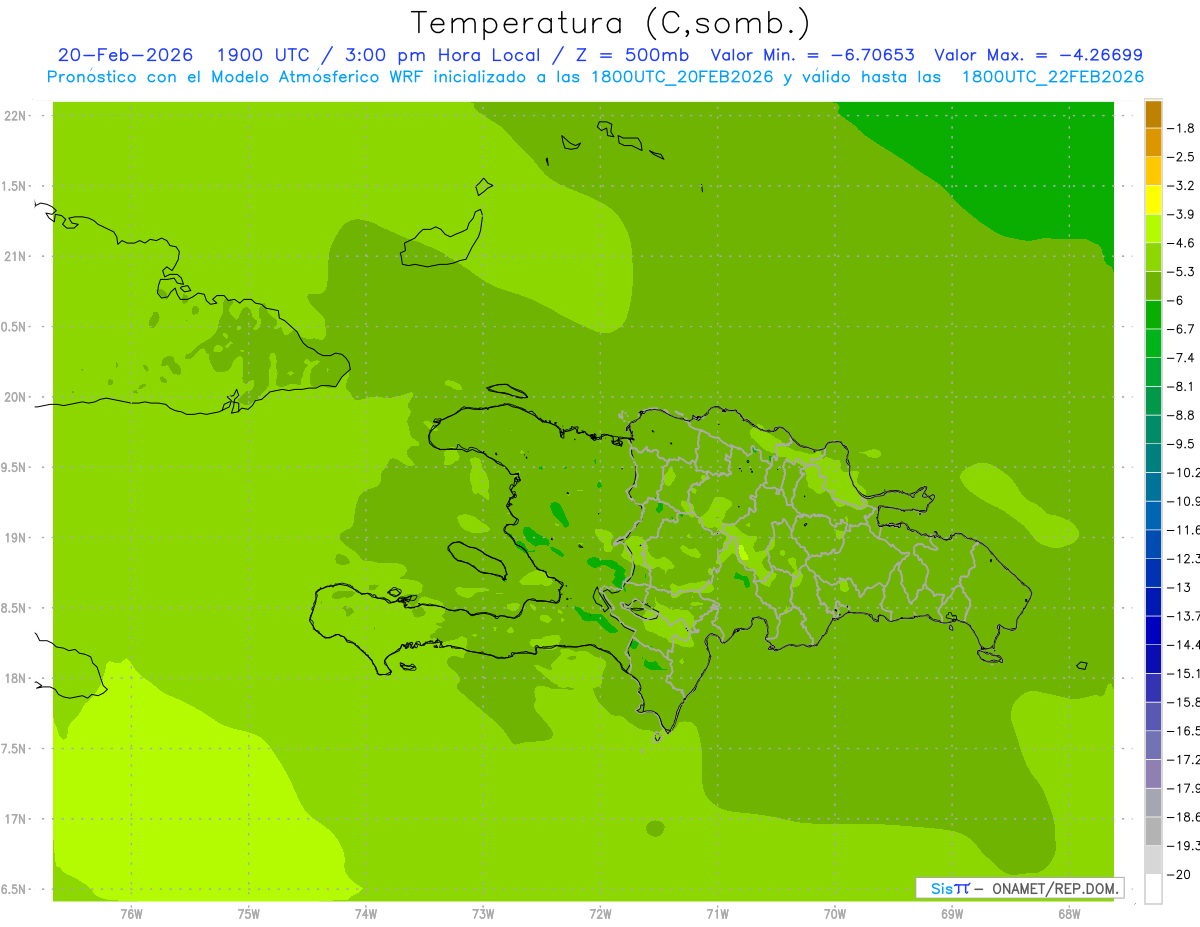Viewport: 1200px width, 927px height.
Task: Click the "-4.6" colorbar value
Action: pos(1182,243)
